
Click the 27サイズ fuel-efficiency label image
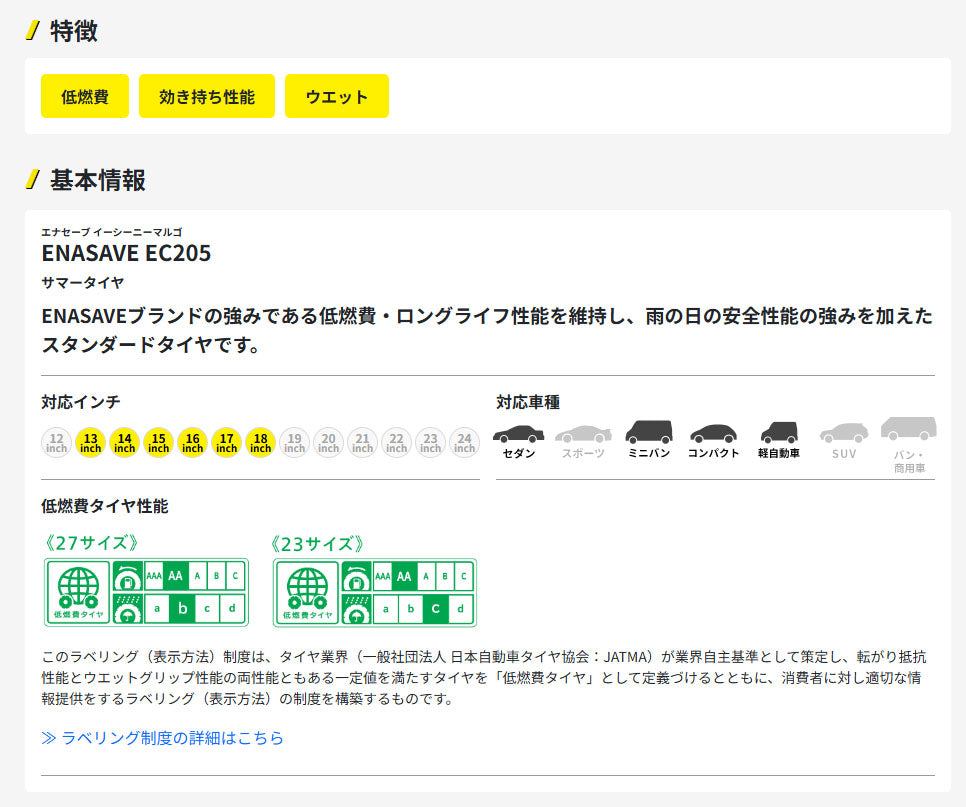coord(146,592)
